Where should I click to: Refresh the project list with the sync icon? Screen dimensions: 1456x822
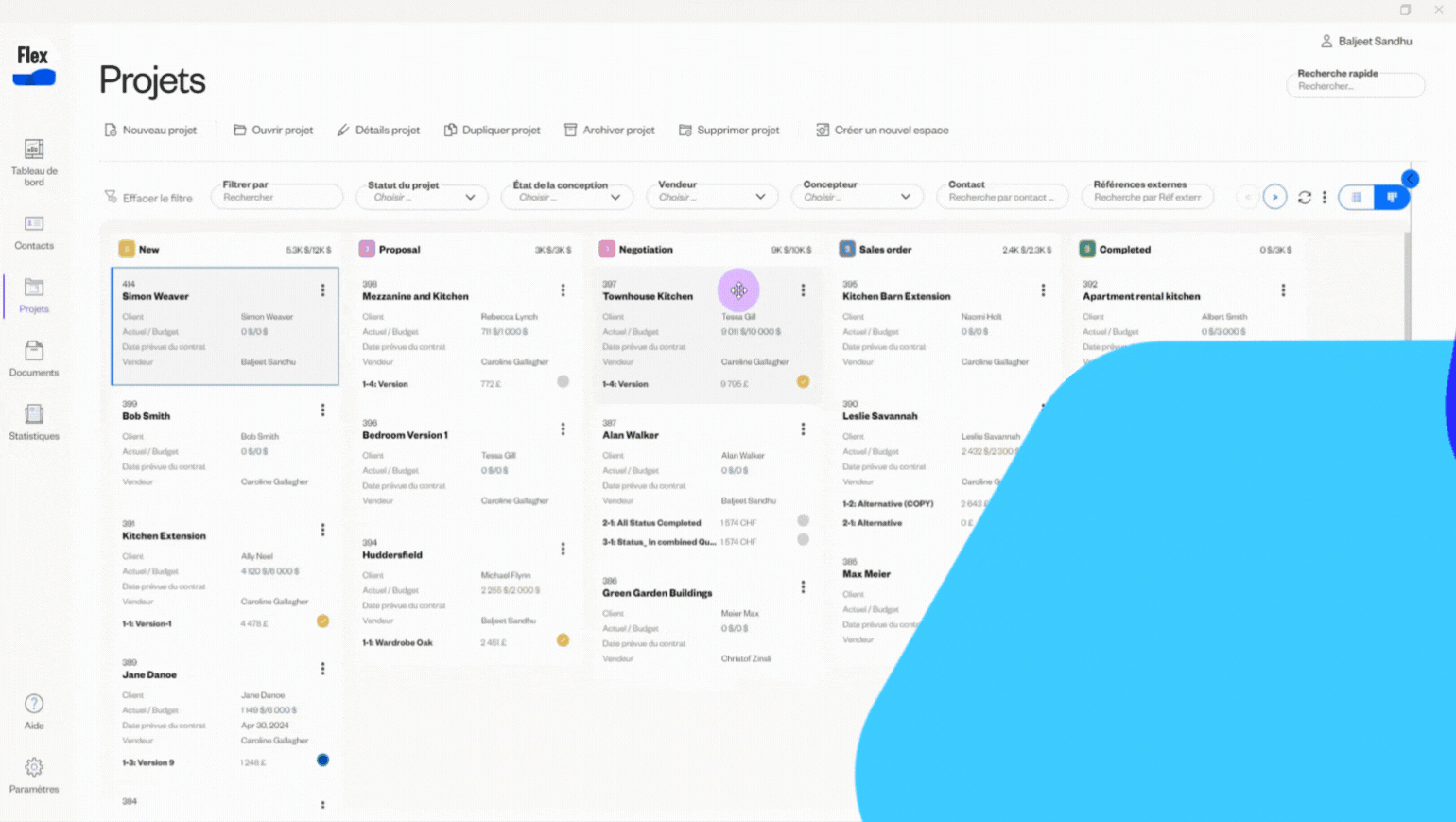point(1305,197)
